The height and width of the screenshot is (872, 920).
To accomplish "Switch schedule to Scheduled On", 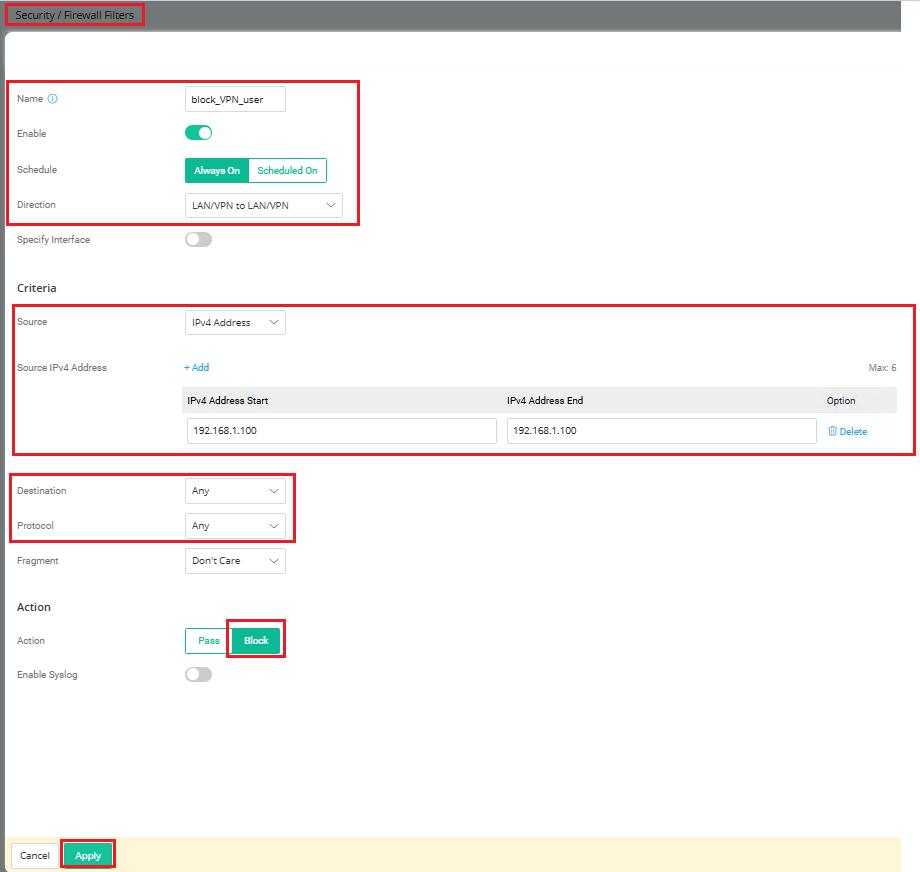I will click(x=287, y=170).
